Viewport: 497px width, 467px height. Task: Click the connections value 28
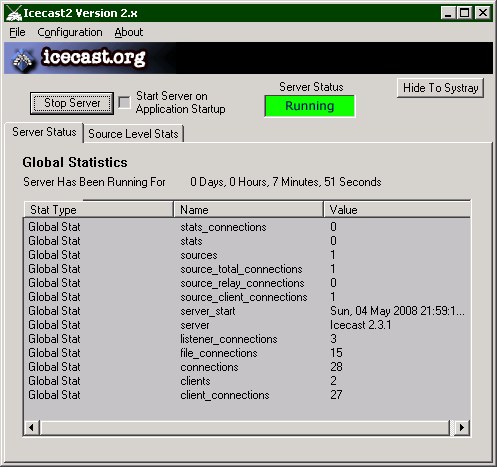tap(336, 367)
